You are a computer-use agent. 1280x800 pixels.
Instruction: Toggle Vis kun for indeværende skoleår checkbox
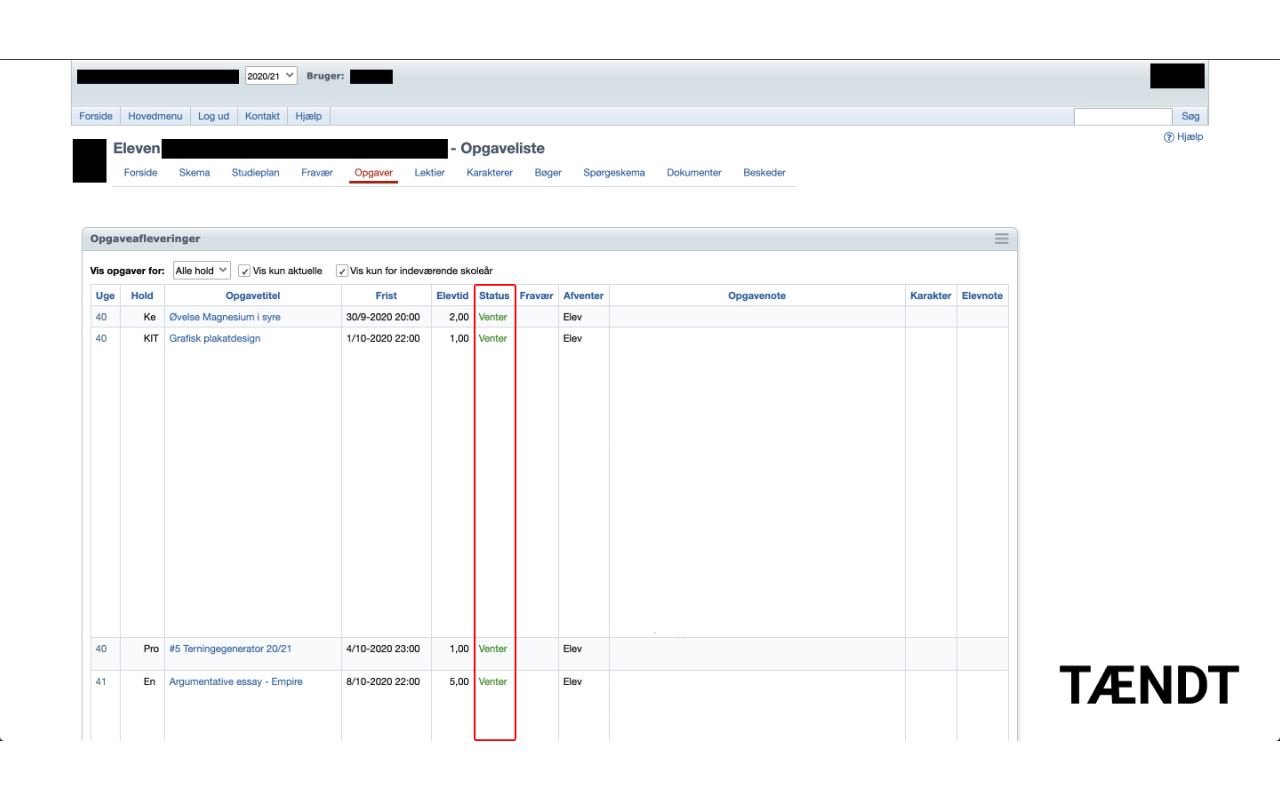pyautogui.click(x=342, y=271)
